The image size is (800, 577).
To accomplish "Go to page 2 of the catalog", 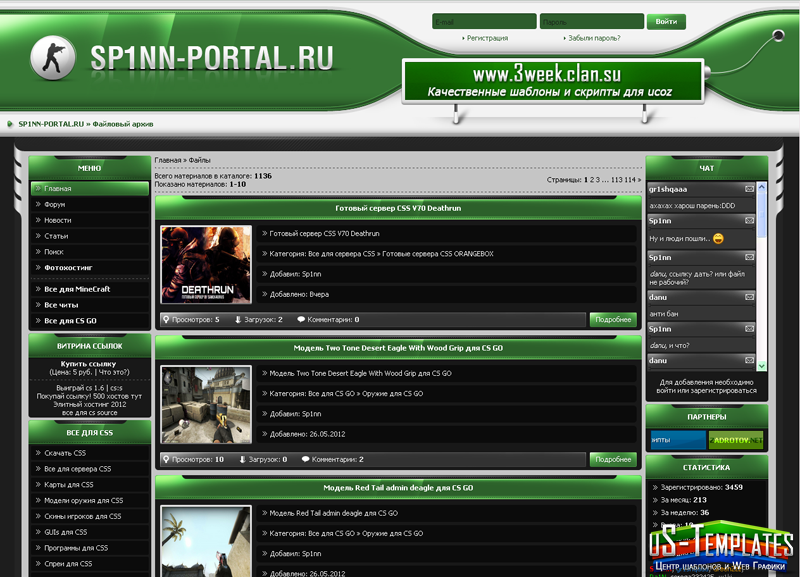I will click(x=592, y=180).
